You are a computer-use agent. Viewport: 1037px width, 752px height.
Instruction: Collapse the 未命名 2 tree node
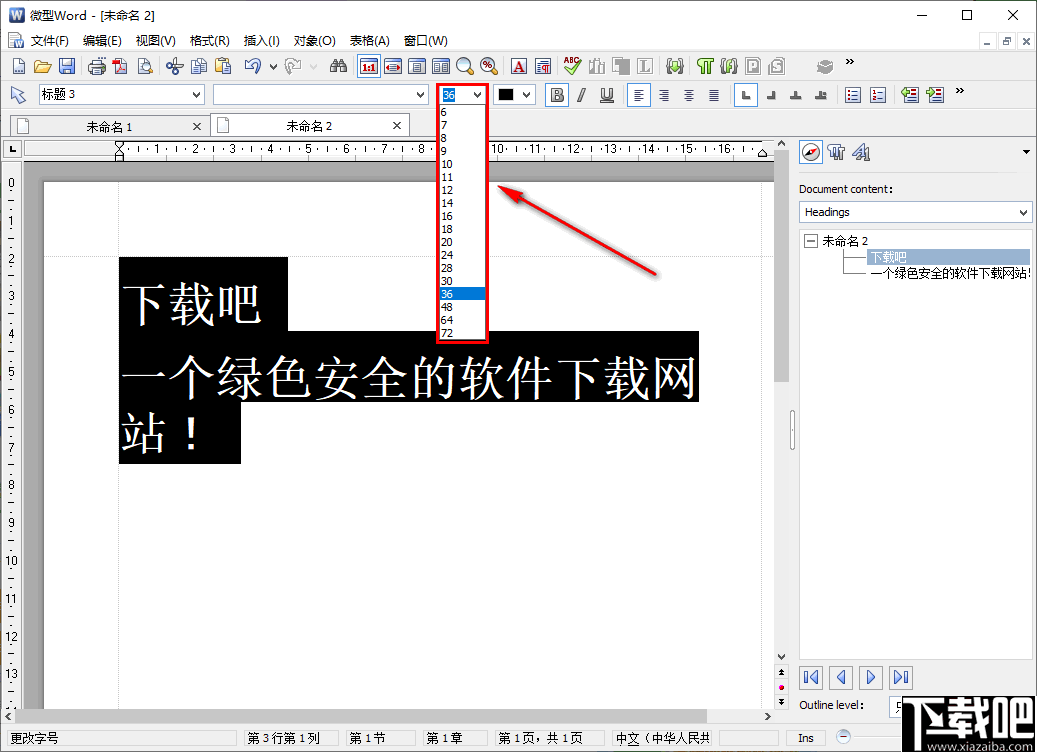click(810, 240)
